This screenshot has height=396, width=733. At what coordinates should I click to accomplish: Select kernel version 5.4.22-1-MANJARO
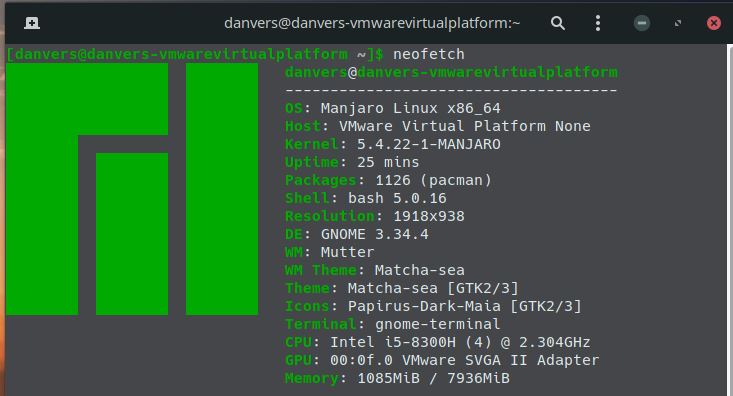[429, 144]
